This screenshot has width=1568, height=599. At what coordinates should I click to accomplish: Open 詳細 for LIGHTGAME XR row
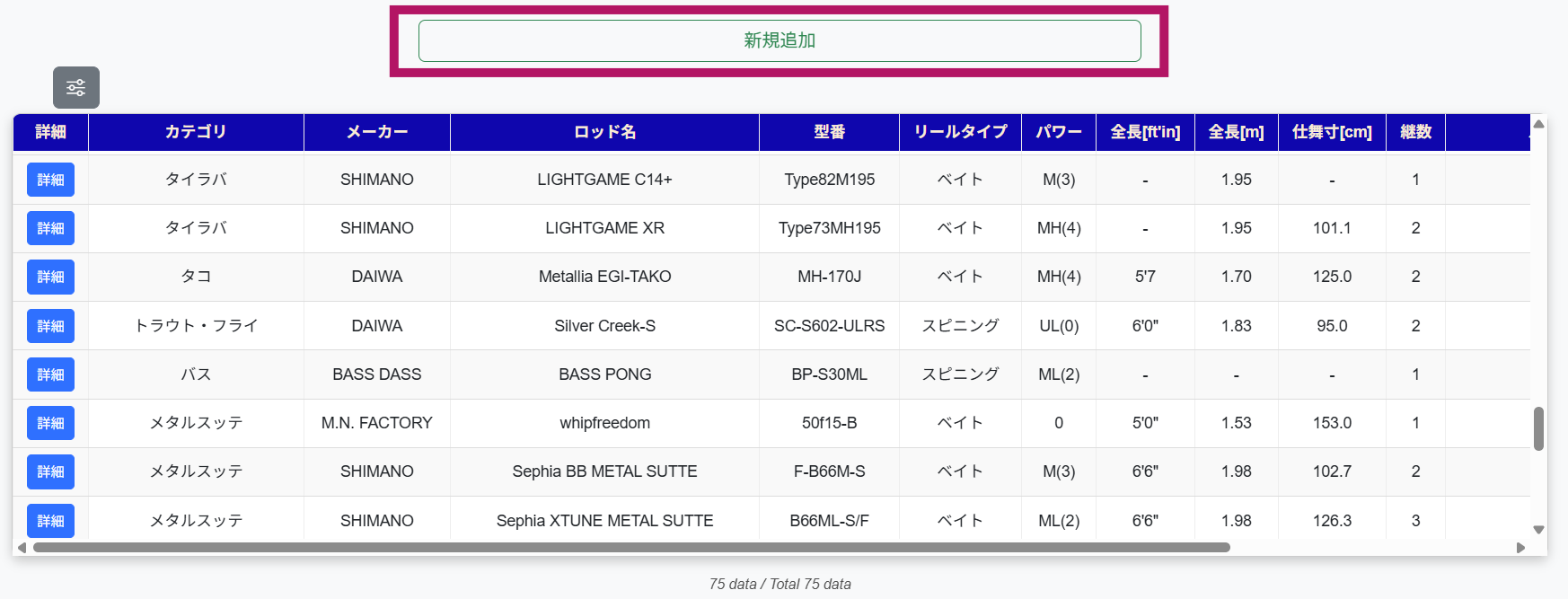pyautogui.click(x=50, y=228)
